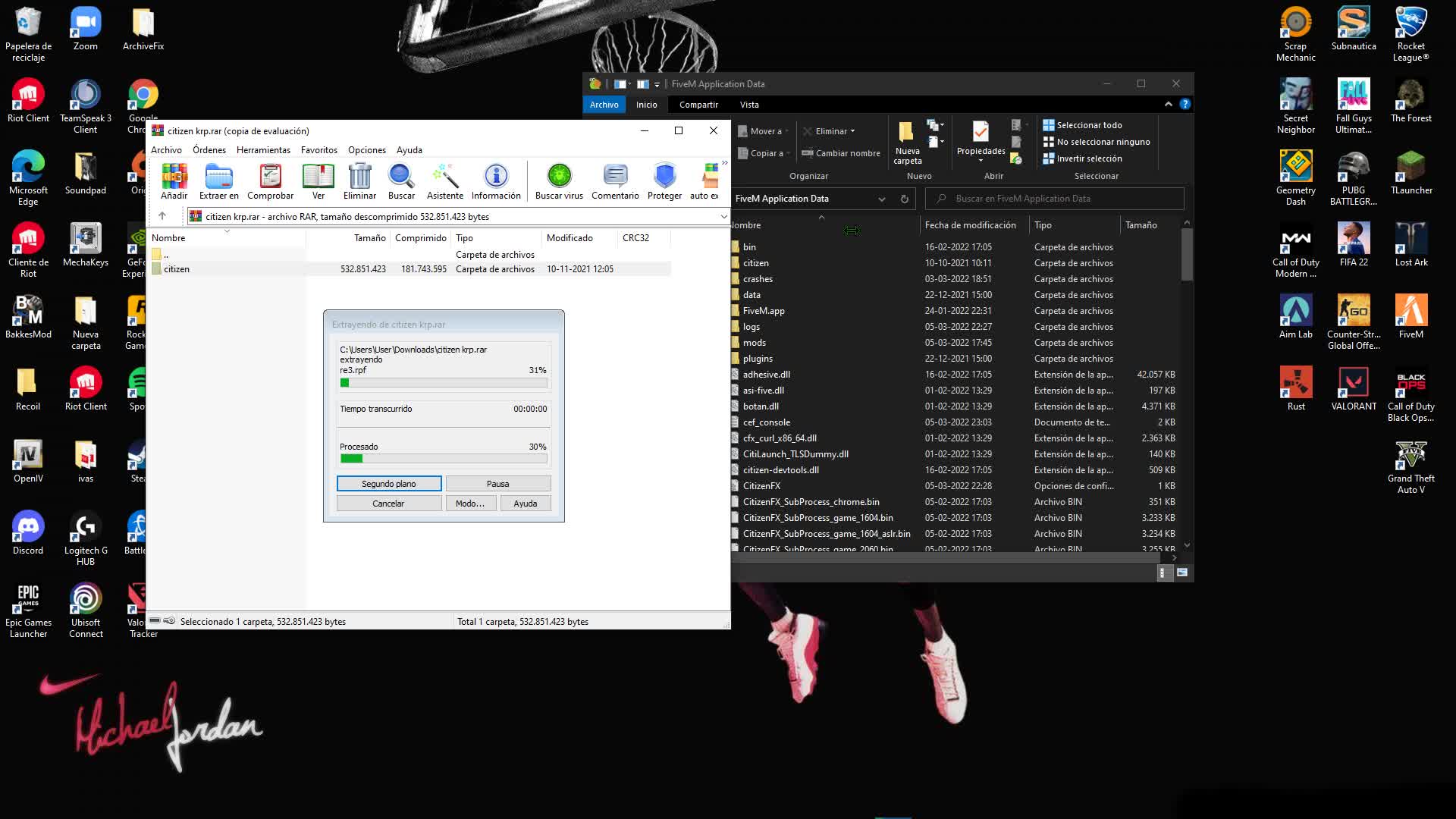The height and width of the screenshot is (819, 1456).
Task: Open the Asistente wizard in WinRAR
Action: pyautogui.click(x=445, y=182)
